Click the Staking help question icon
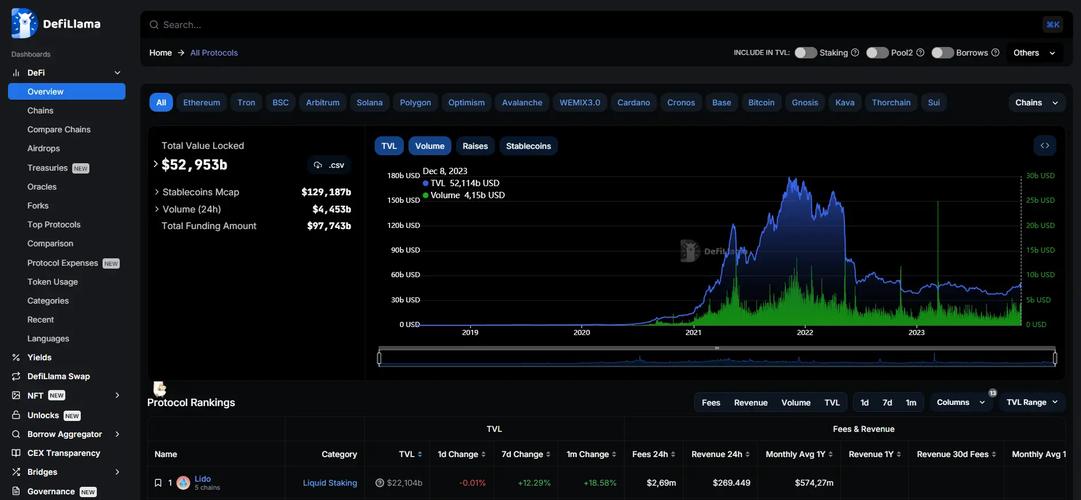Viewport: 1081px width, 500px height. point(855,52)
